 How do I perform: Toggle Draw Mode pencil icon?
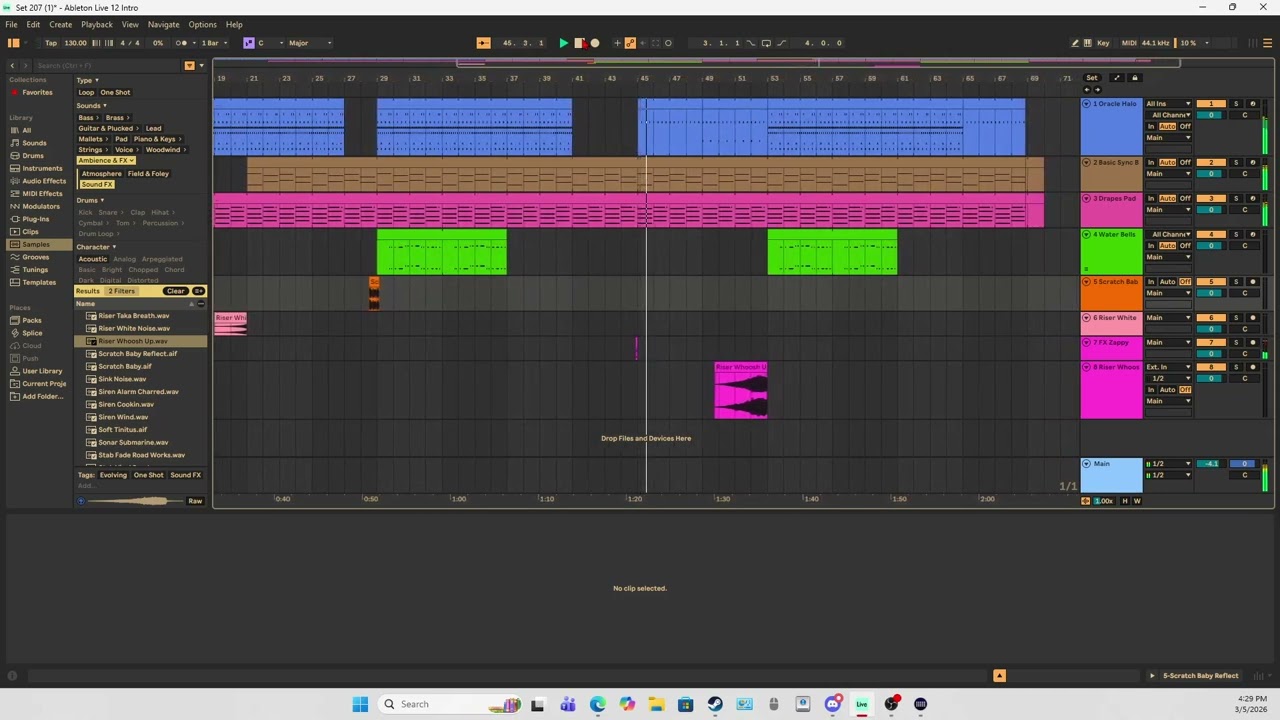[1075, 43]
